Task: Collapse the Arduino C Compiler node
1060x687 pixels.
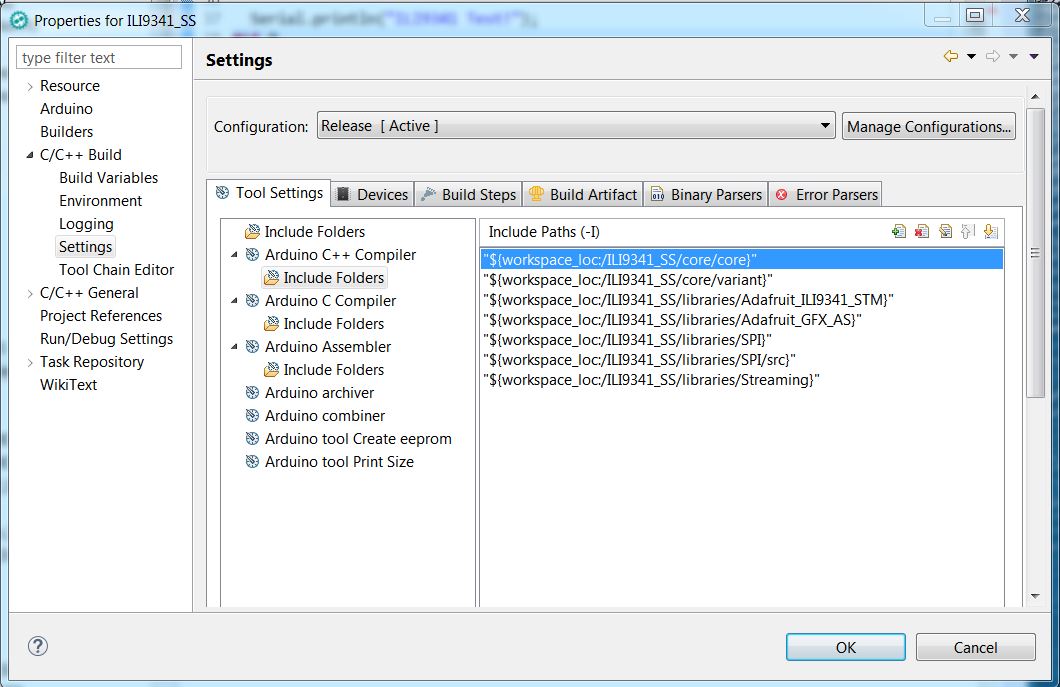Action: pos(234,301)
